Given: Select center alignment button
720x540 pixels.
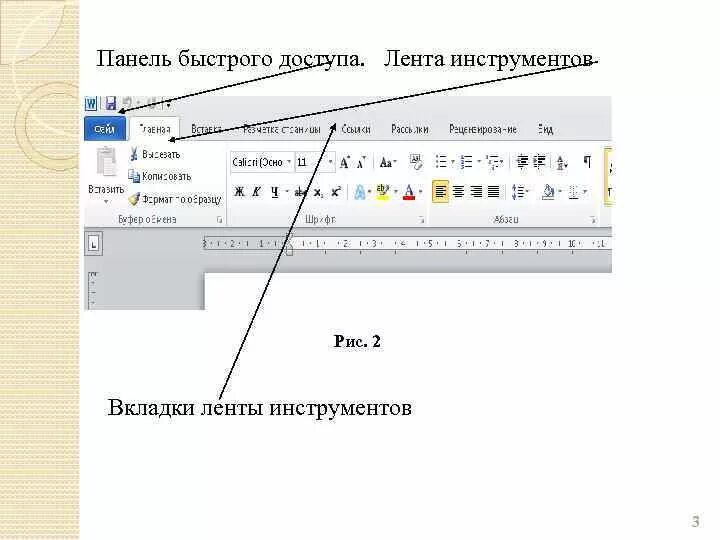Looking at the screenshot, I should pos(458,191).
